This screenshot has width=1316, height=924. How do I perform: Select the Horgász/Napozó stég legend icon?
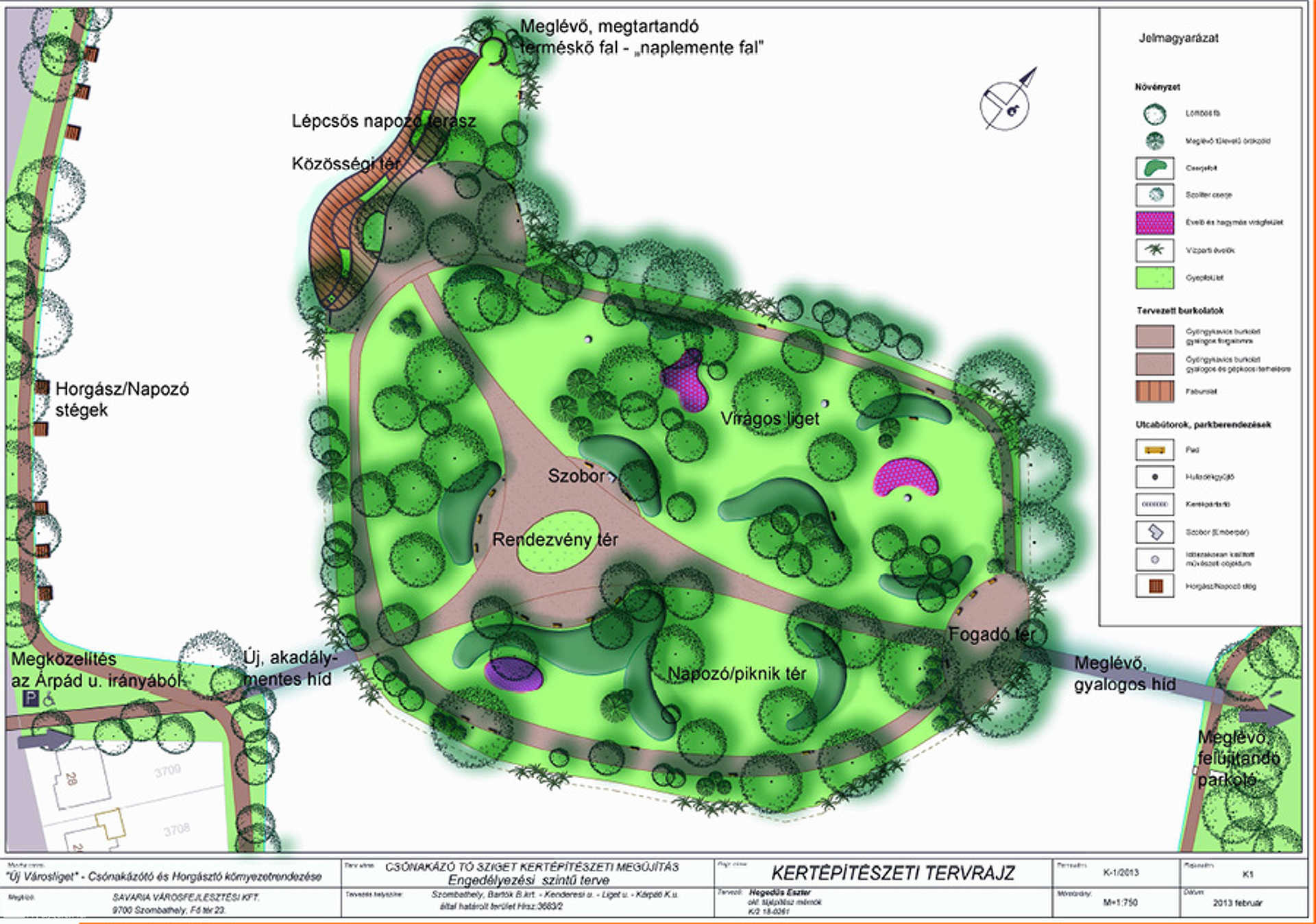click(1155, 586)
